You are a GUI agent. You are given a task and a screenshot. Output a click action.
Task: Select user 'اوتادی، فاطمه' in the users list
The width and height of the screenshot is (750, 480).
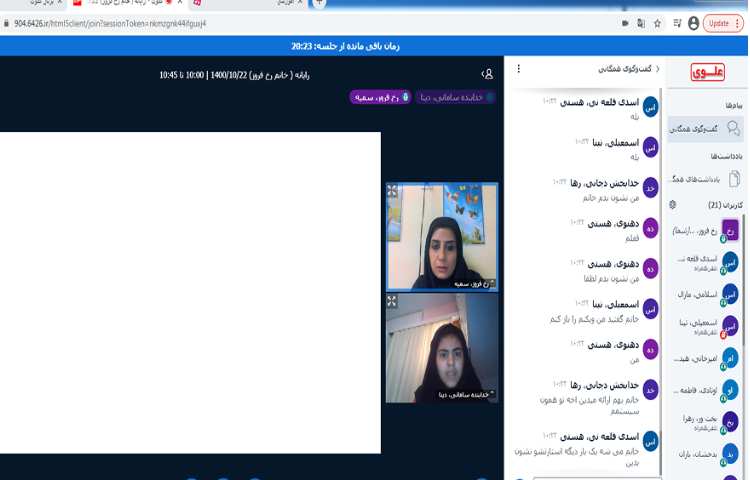tap(706, 390)
